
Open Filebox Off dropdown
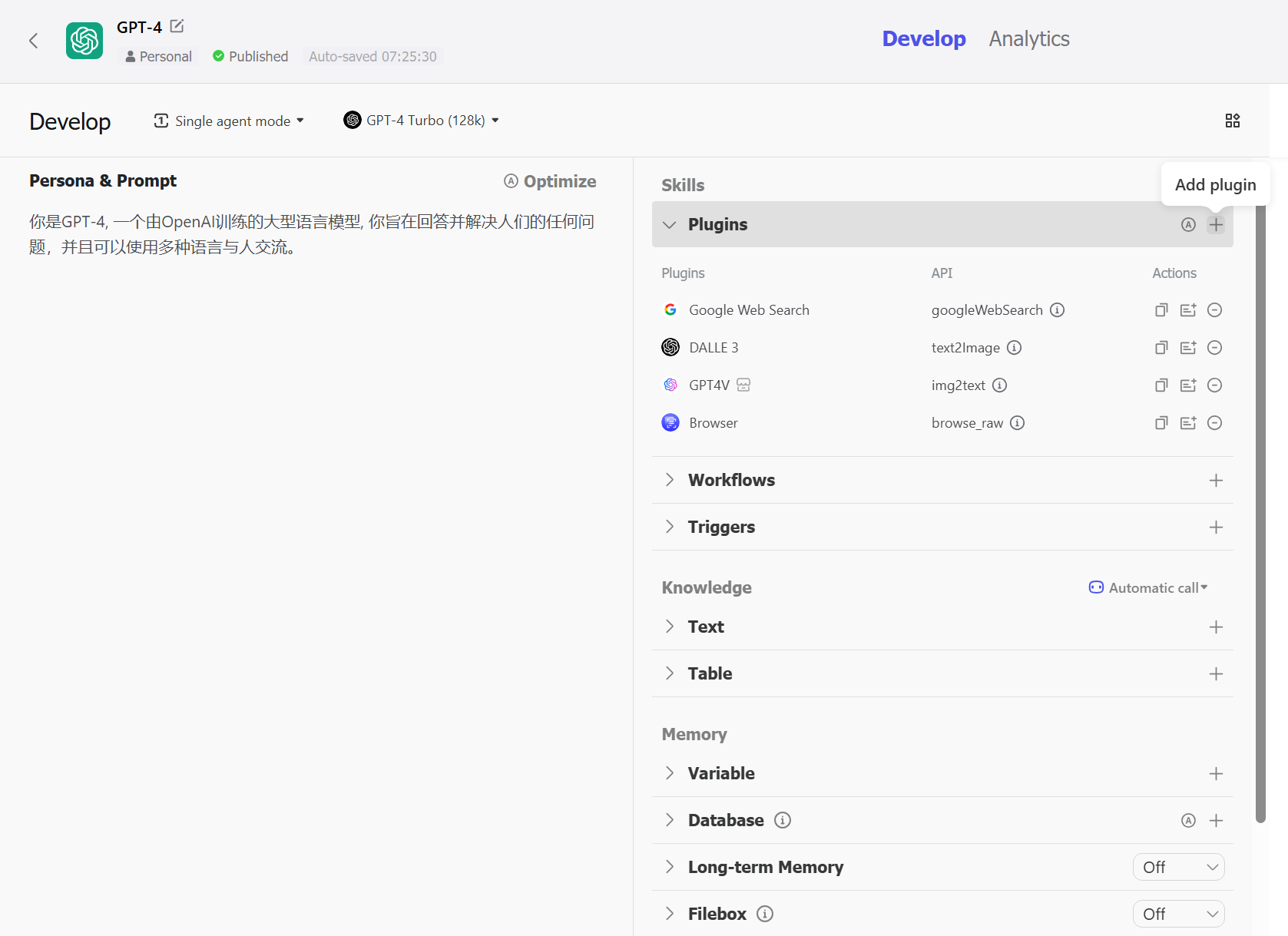[x=1178, y=914]
